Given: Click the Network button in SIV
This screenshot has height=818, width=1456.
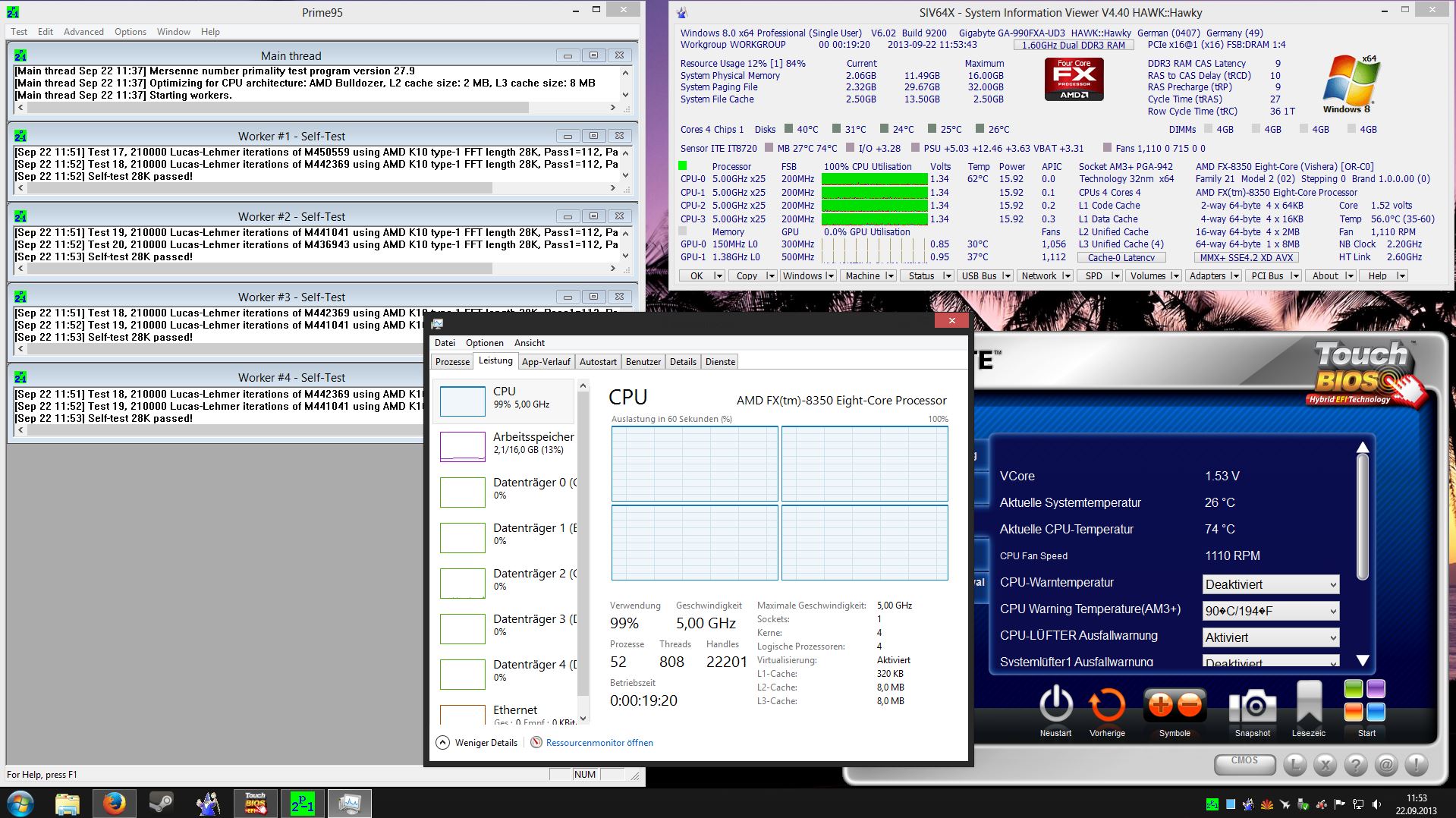Looking at the screenshot, I should [x=1039, y=275].
